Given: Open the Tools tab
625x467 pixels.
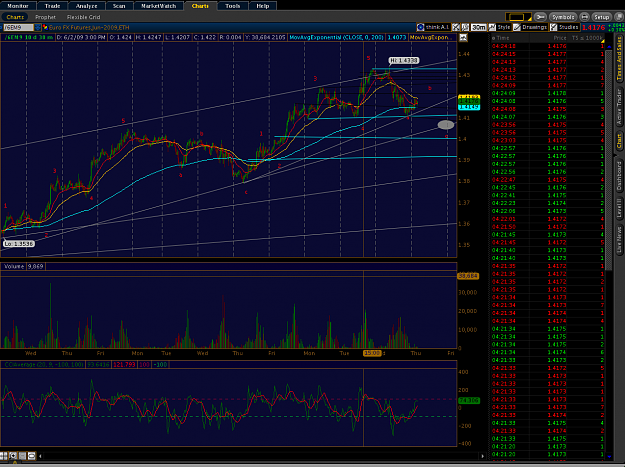Looking at the screenshot, I should point(232,6).
